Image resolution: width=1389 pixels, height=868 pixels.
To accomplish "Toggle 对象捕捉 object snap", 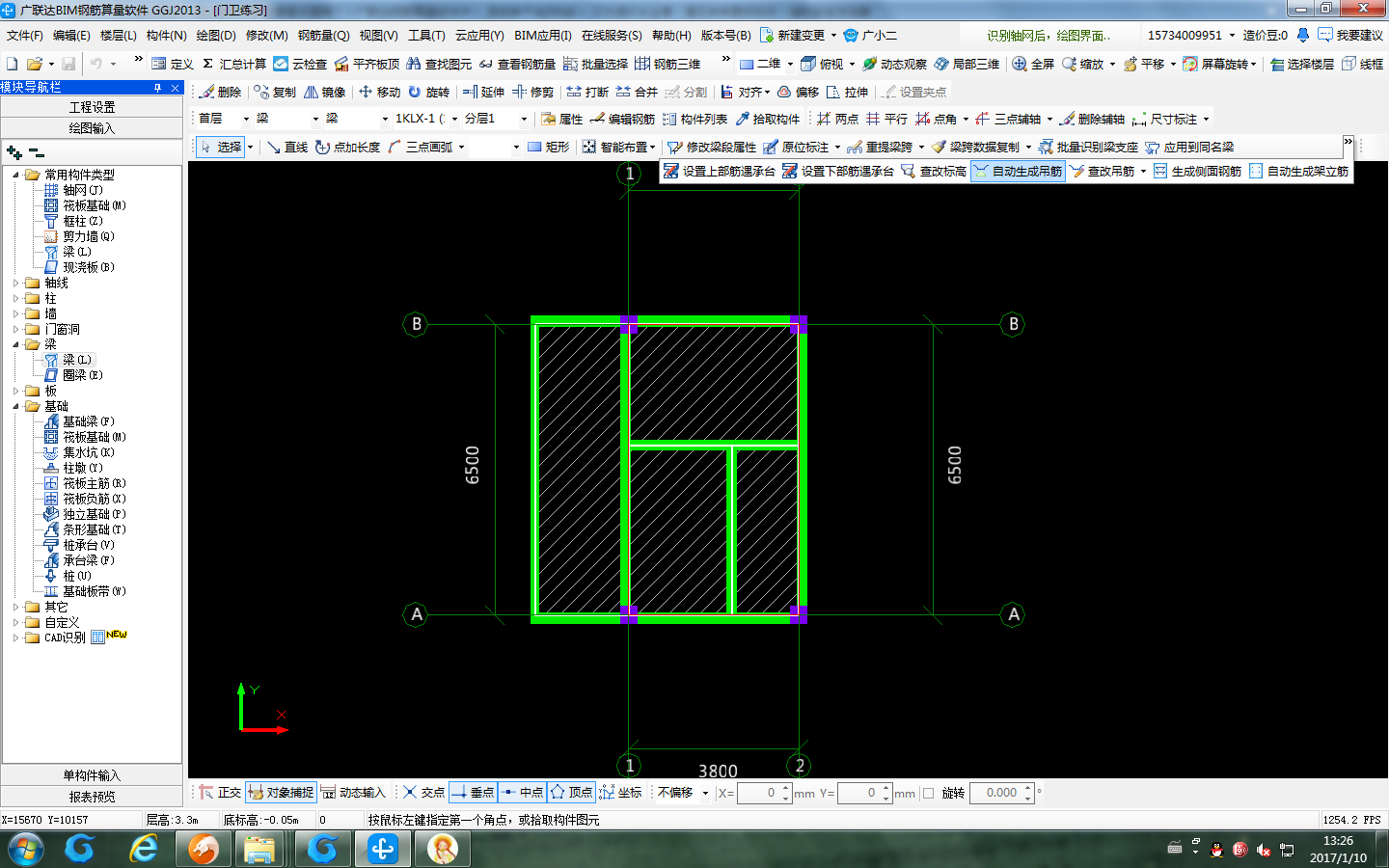I will point(281,793).
